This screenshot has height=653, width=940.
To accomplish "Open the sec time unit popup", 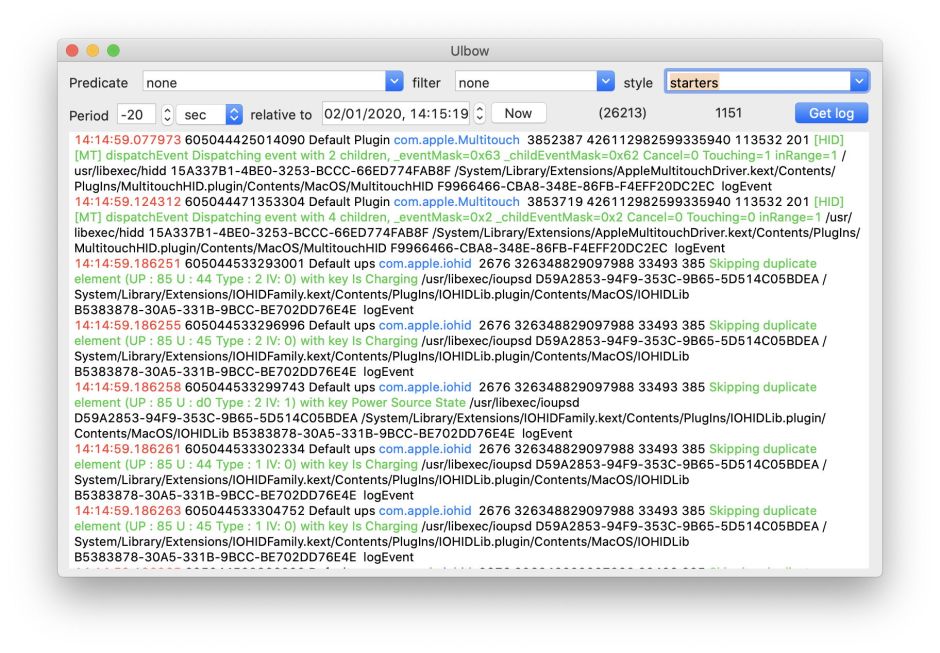I will coord(234,115).
